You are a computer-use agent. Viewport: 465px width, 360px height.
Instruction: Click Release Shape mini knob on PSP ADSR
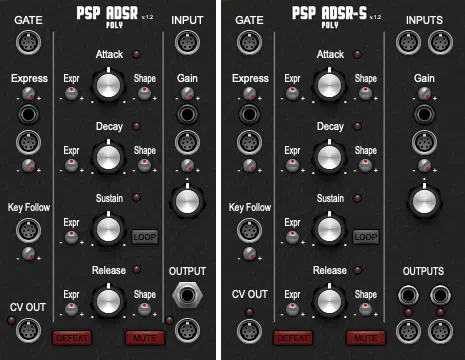[144, 310]
